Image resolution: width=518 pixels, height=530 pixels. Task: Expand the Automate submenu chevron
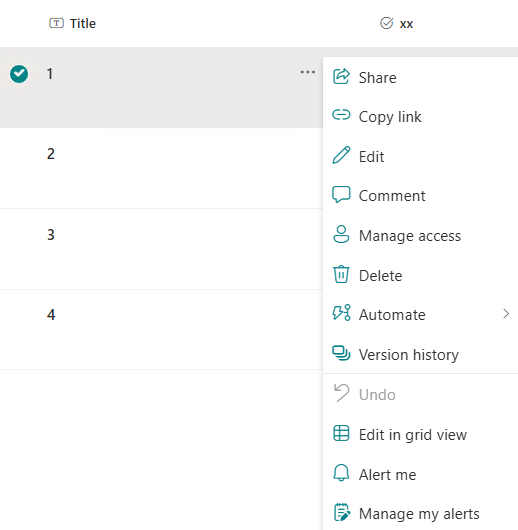click(x=506, y=314)
